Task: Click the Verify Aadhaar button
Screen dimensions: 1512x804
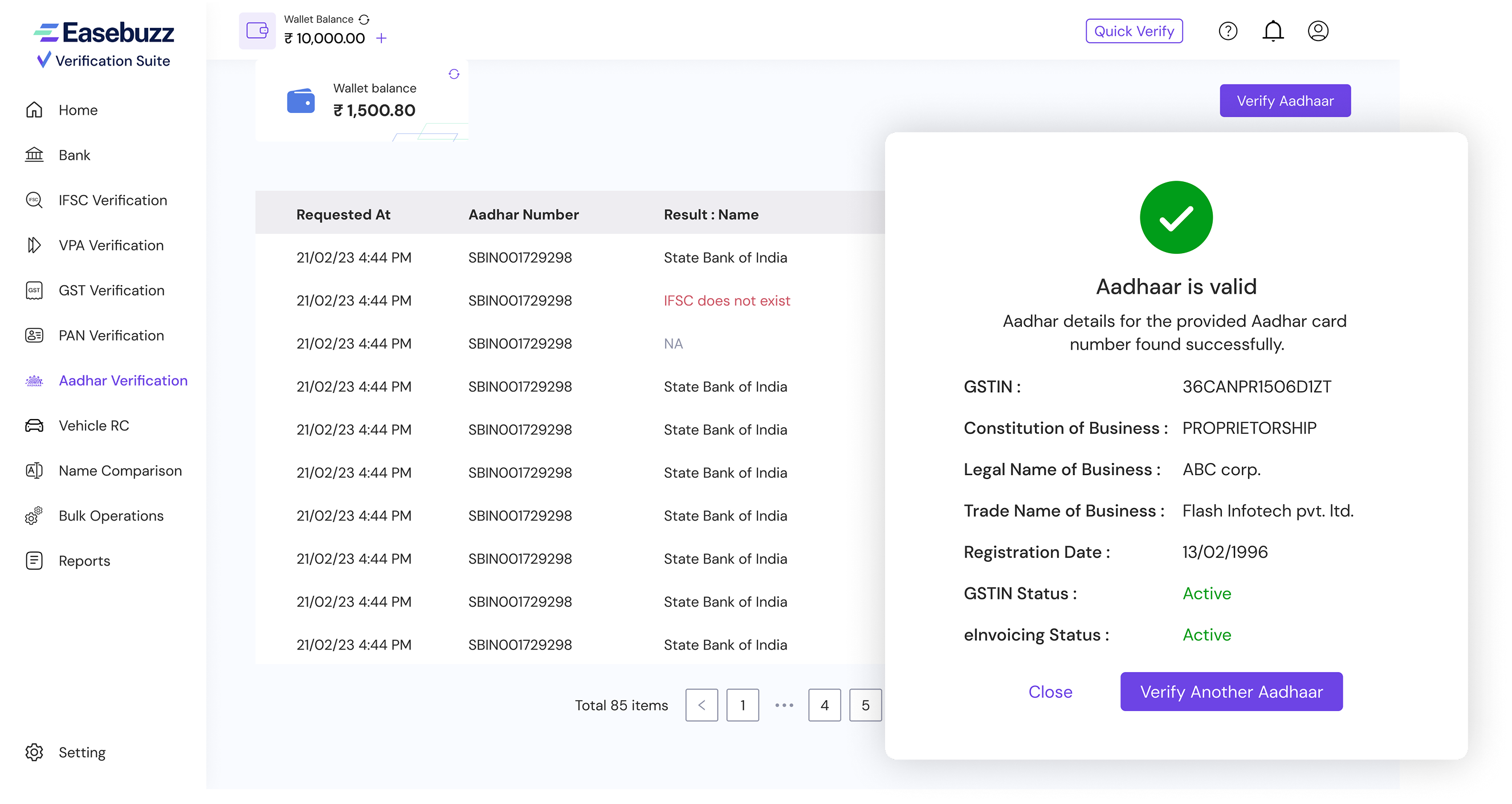Action: 1285,100
